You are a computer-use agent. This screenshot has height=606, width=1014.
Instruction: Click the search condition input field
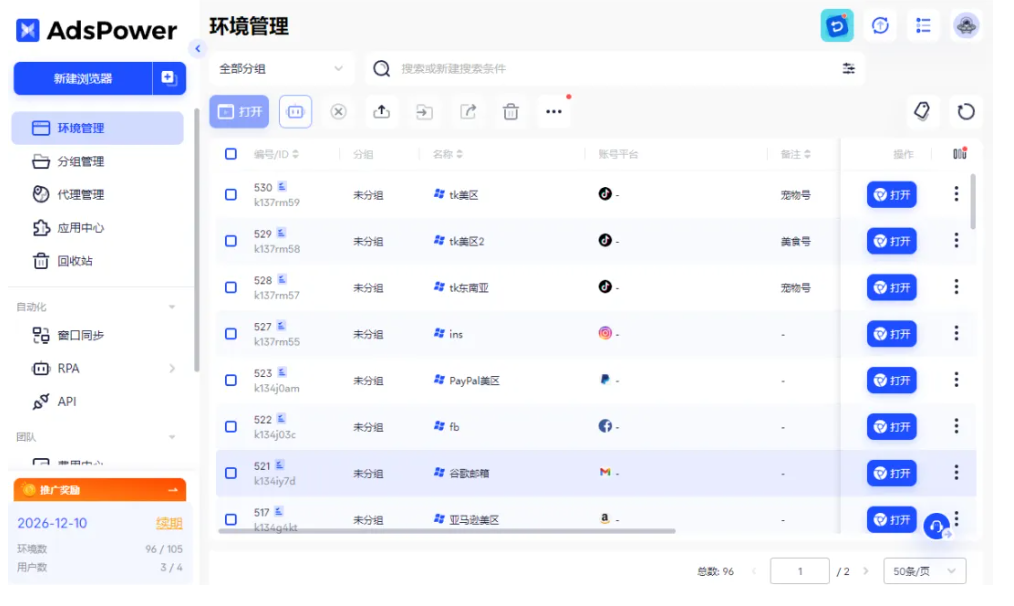coord(614,69)
